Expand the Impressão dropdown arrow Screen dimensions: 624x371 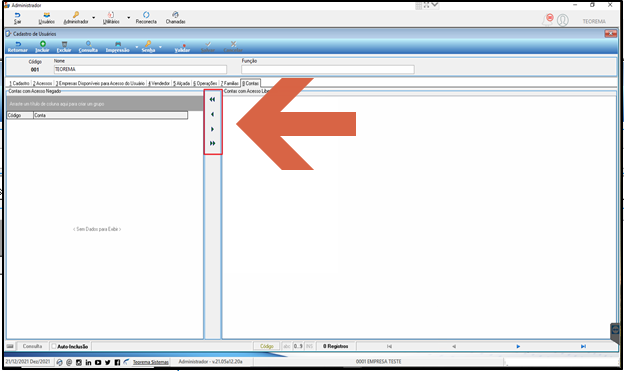136,47
